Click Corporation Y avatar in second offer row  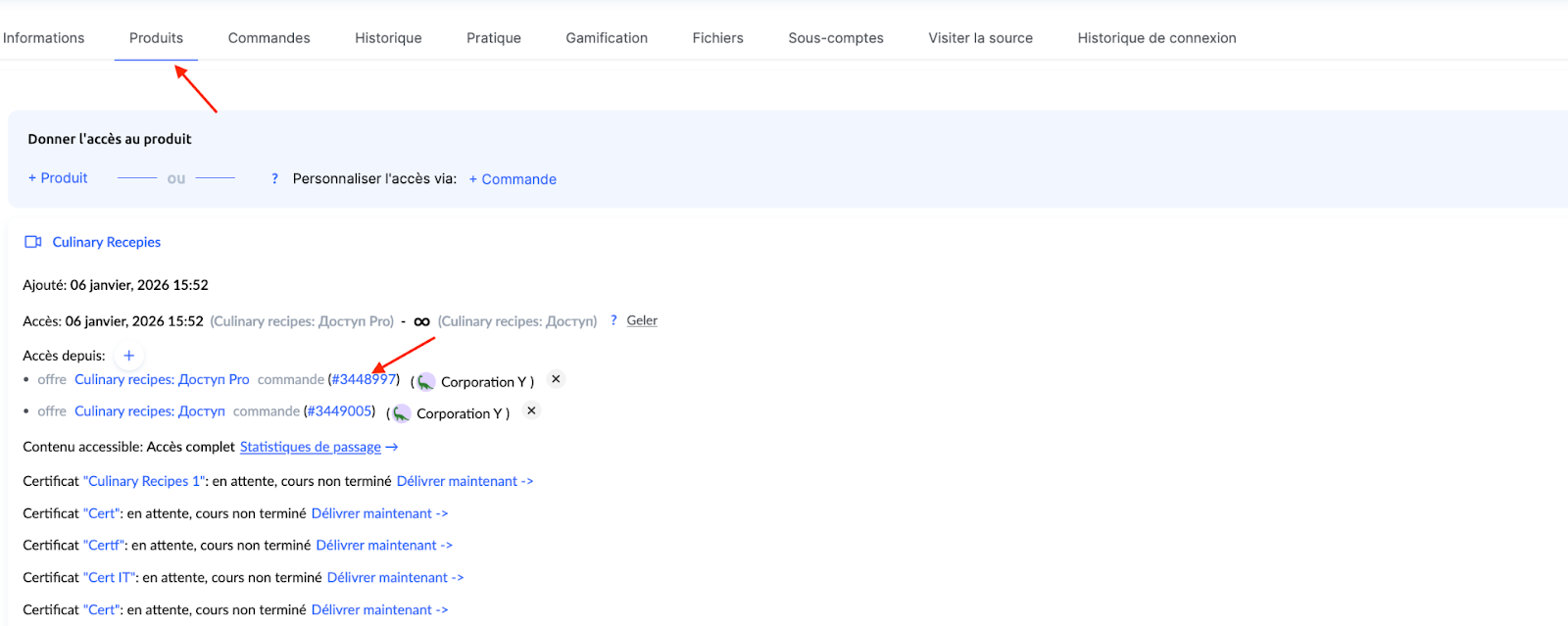(401, 413)
